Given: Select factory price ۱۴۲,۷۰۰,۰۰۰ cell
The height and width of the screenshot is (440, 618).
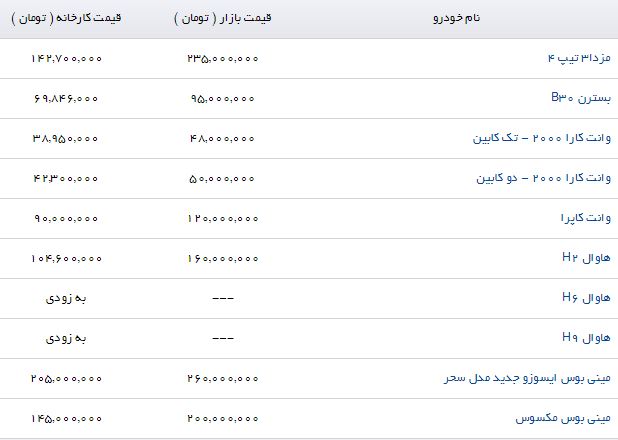Looking at the screenshot, I should (x=66, y=59).
